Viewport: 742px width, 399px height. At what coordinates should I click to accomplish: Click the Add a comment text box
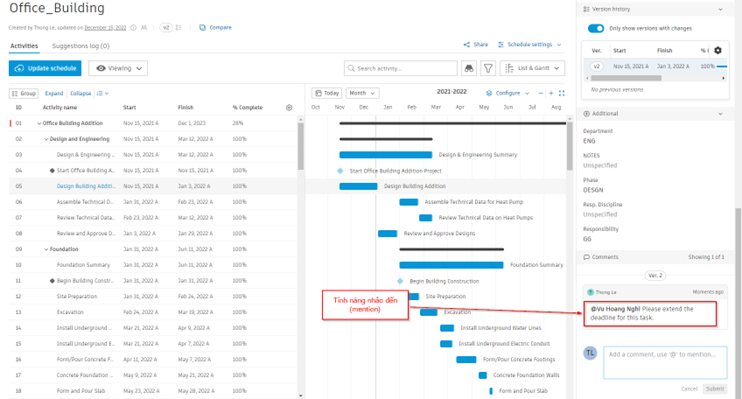click(x=665, y=362)
